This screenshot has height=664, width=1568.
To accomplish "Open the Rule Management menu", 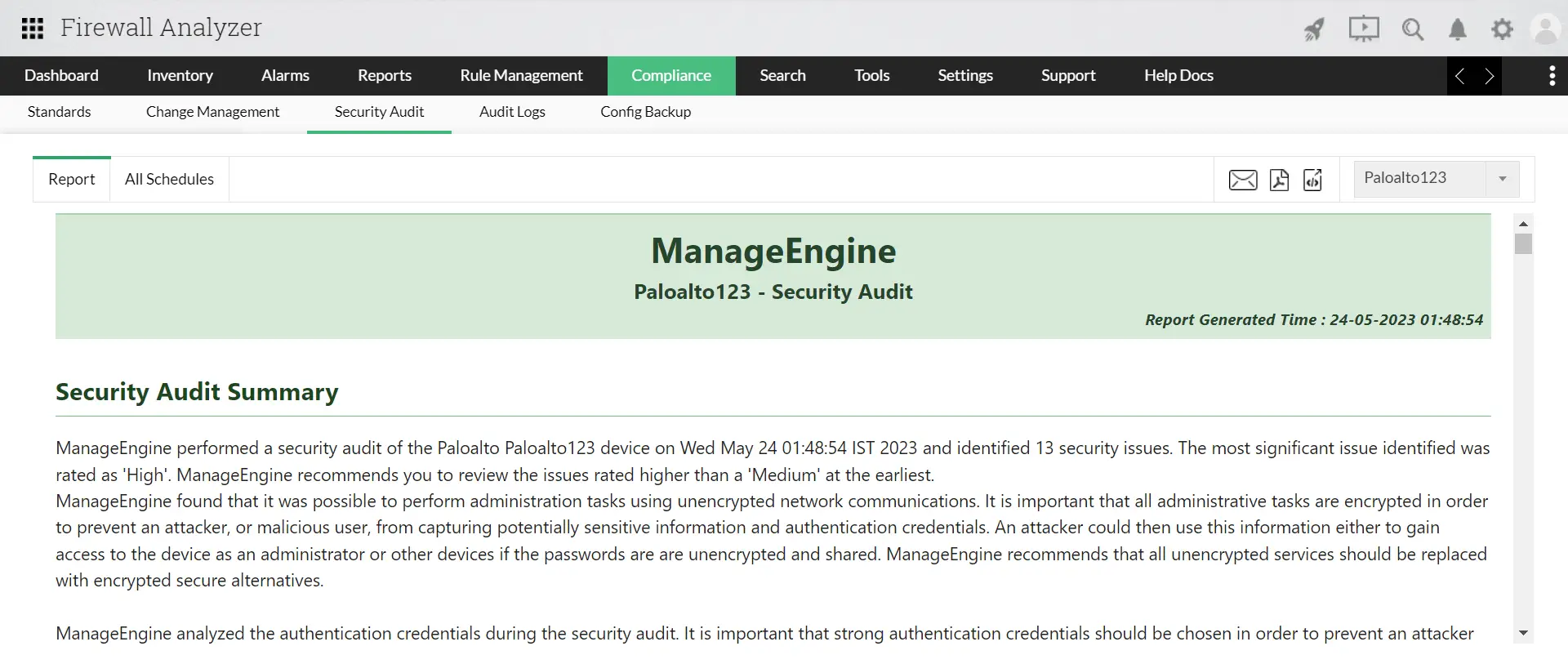I will [x=521, y=76].
